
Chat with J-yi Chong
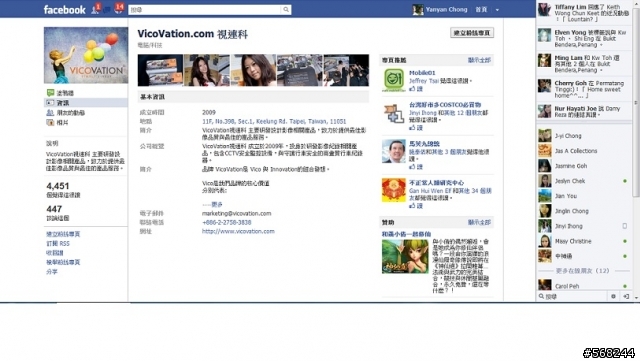(x=584, y=136)
